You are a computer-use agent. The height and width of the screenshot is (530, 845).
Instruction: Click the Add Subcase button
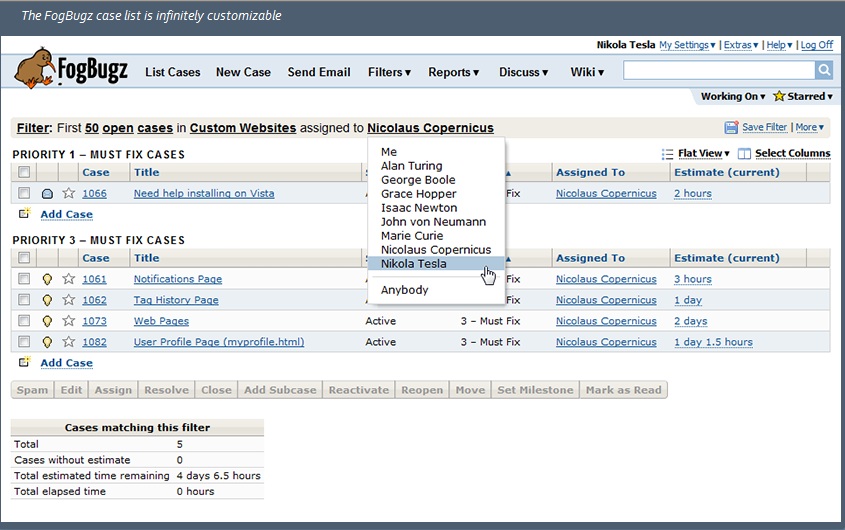(x=280, y=390)
